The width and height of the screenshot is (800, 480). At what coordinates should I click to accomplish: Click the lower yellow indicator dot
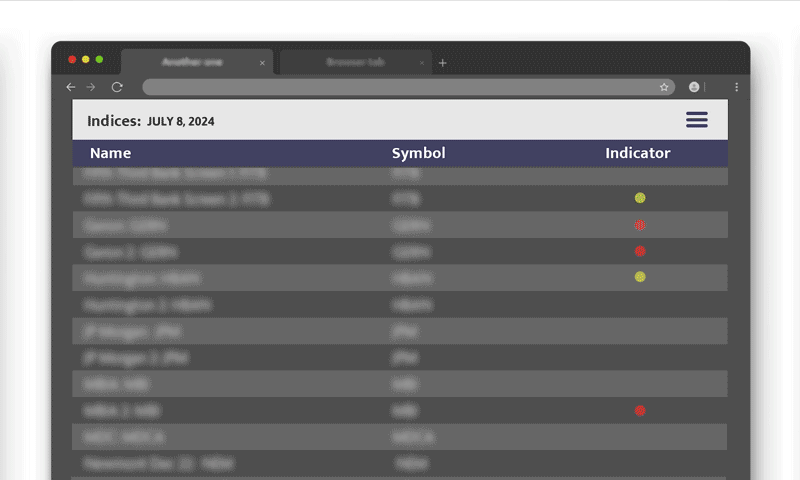pyautogui.click(x=640, y=277)
